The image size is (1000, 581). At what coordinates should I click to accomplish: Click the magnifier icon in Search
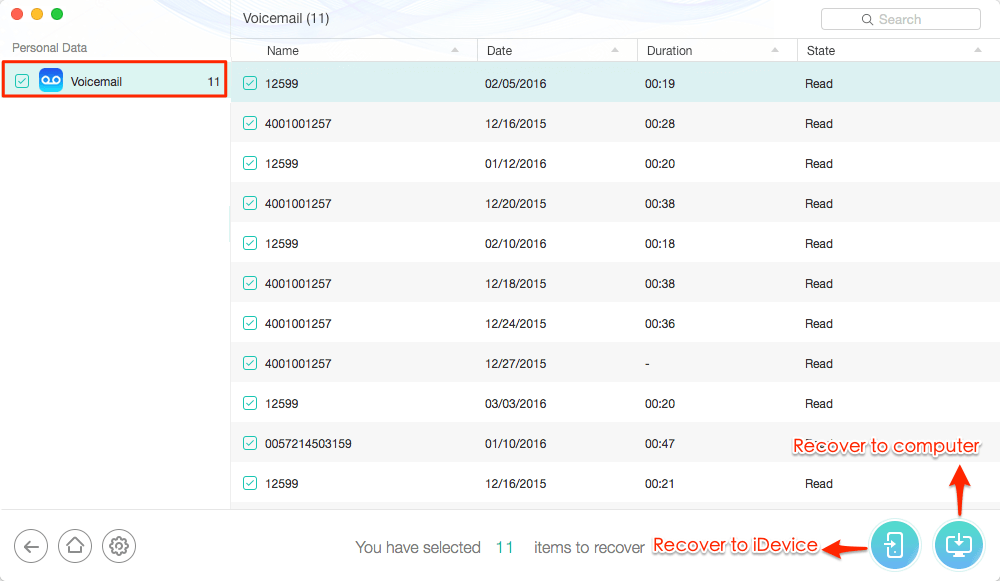click(x=867, y=20)
